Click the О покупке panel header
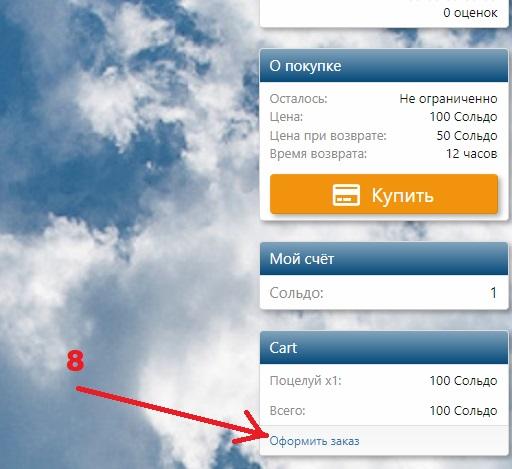 pos(384,66)
